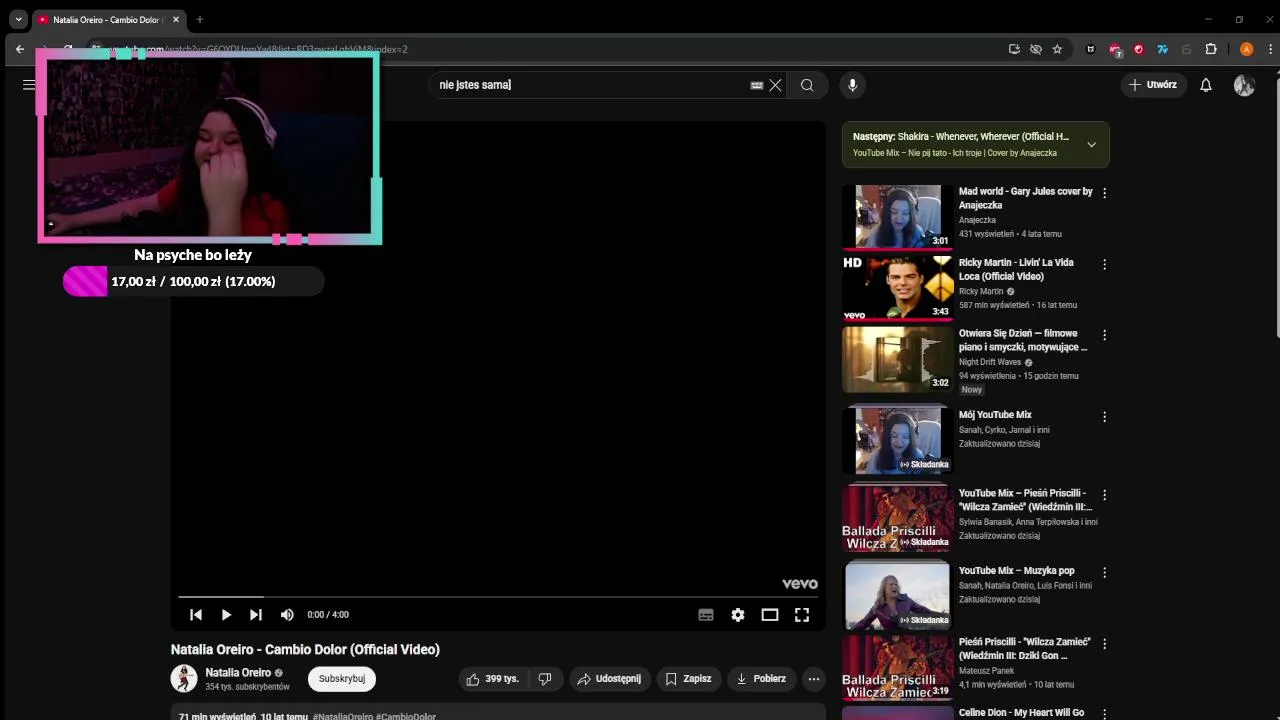
Task: Close the Natalia Oreiro browser tab
Action: pos(176,20)
